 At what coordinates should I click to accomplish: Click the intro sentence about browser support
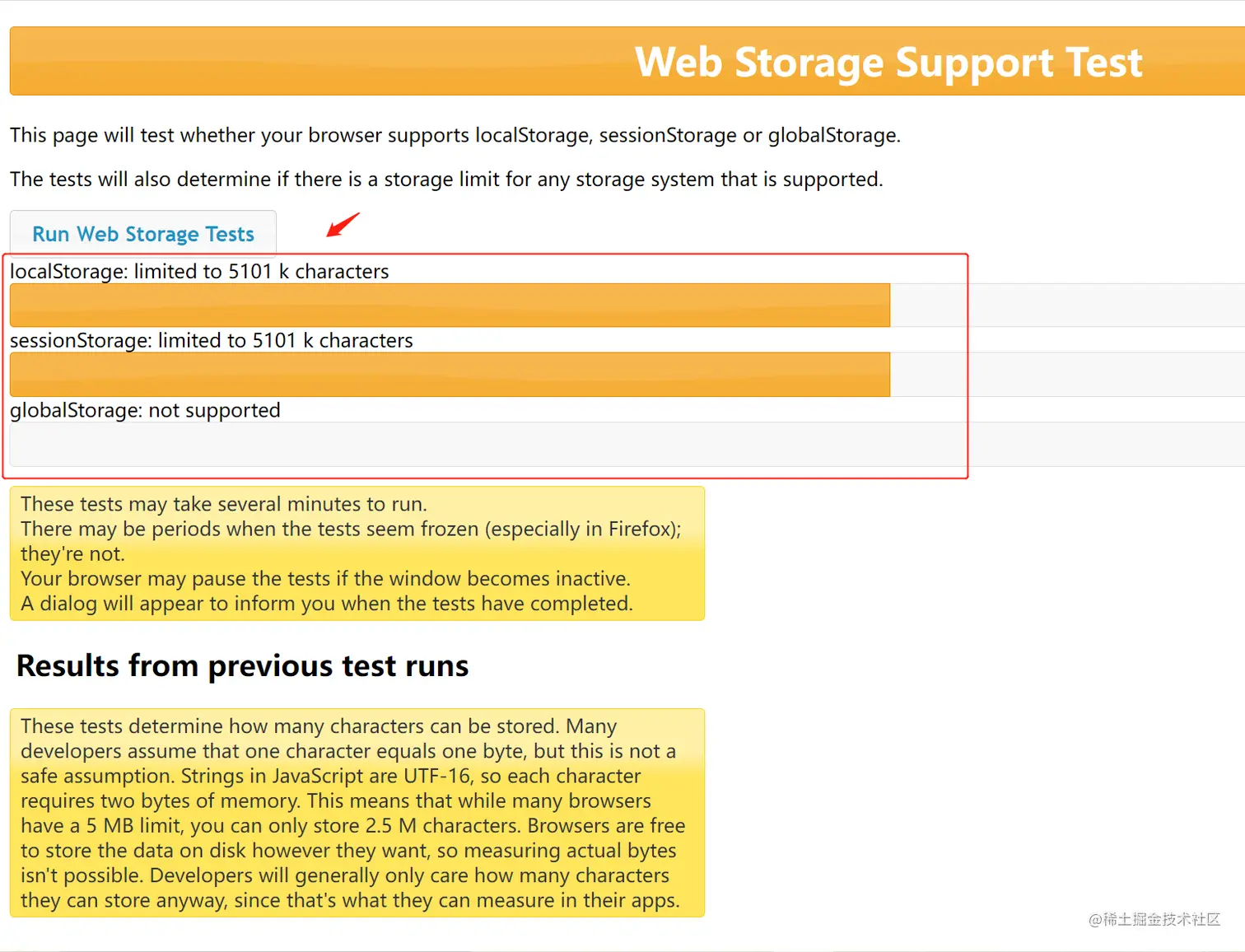[x=455, y=135]
